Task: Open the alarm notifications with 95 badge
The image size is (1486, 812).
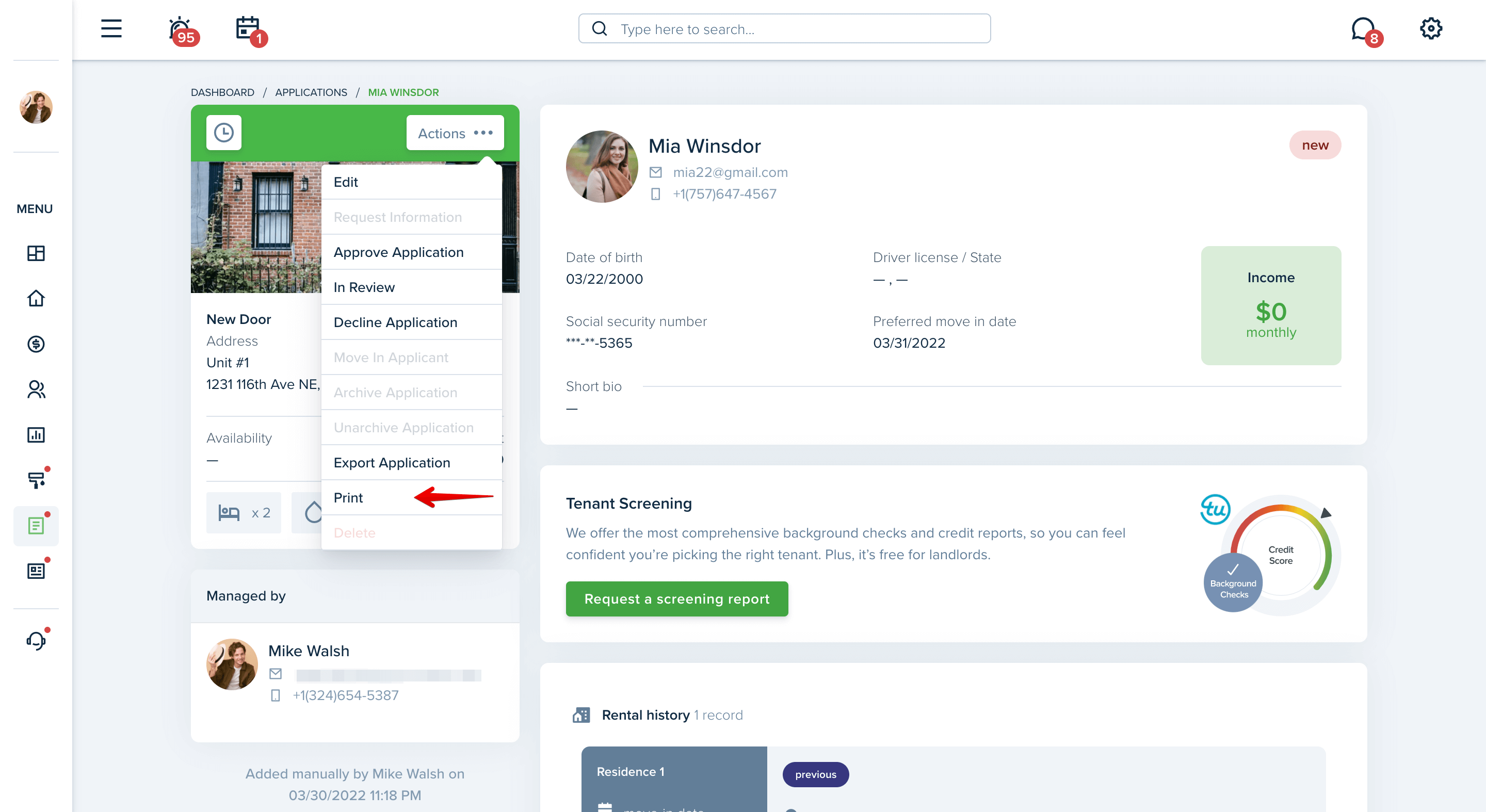Action: [182, 29]
